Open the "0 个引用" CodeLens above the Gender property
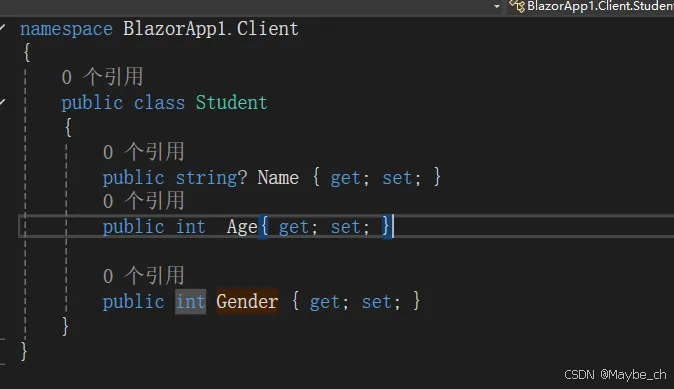This screenshot has height=389, width=674. pos(144,276)
